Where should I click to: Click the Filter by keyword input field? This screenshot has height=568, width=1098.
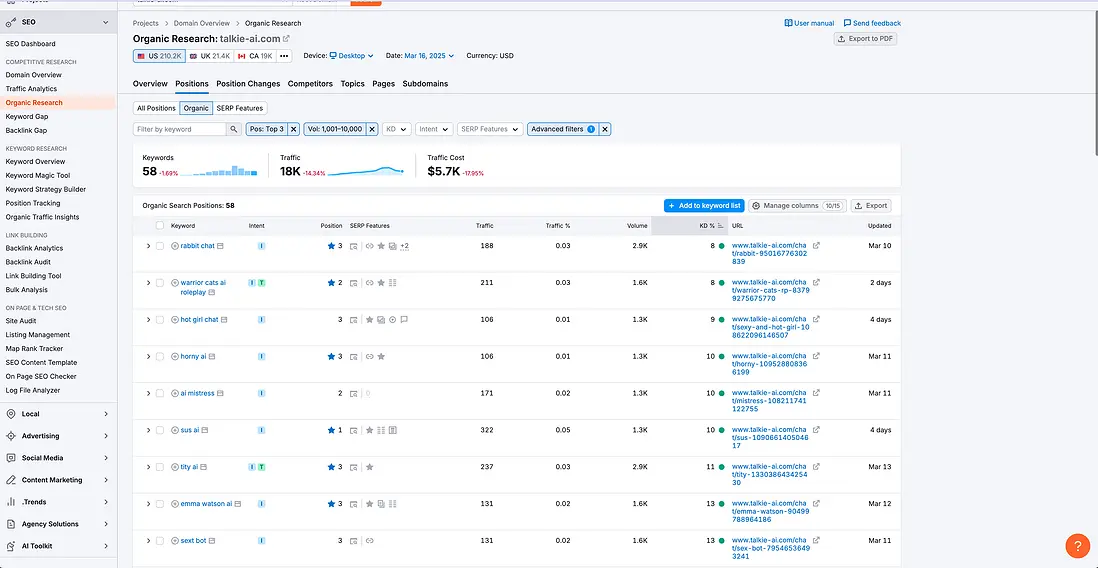180,129
